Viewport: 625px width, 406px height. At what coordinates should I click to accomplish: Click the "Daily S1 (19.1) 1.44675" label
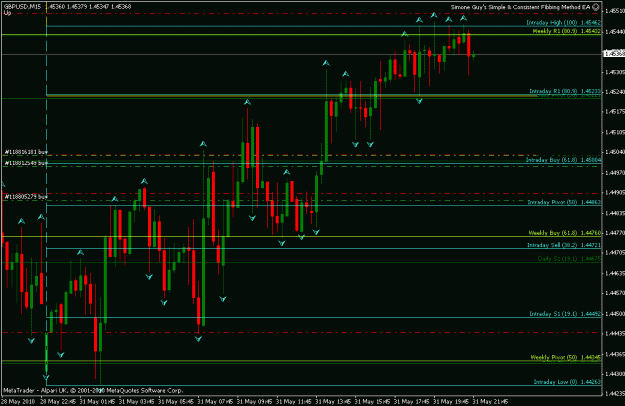tap(569, 259)
